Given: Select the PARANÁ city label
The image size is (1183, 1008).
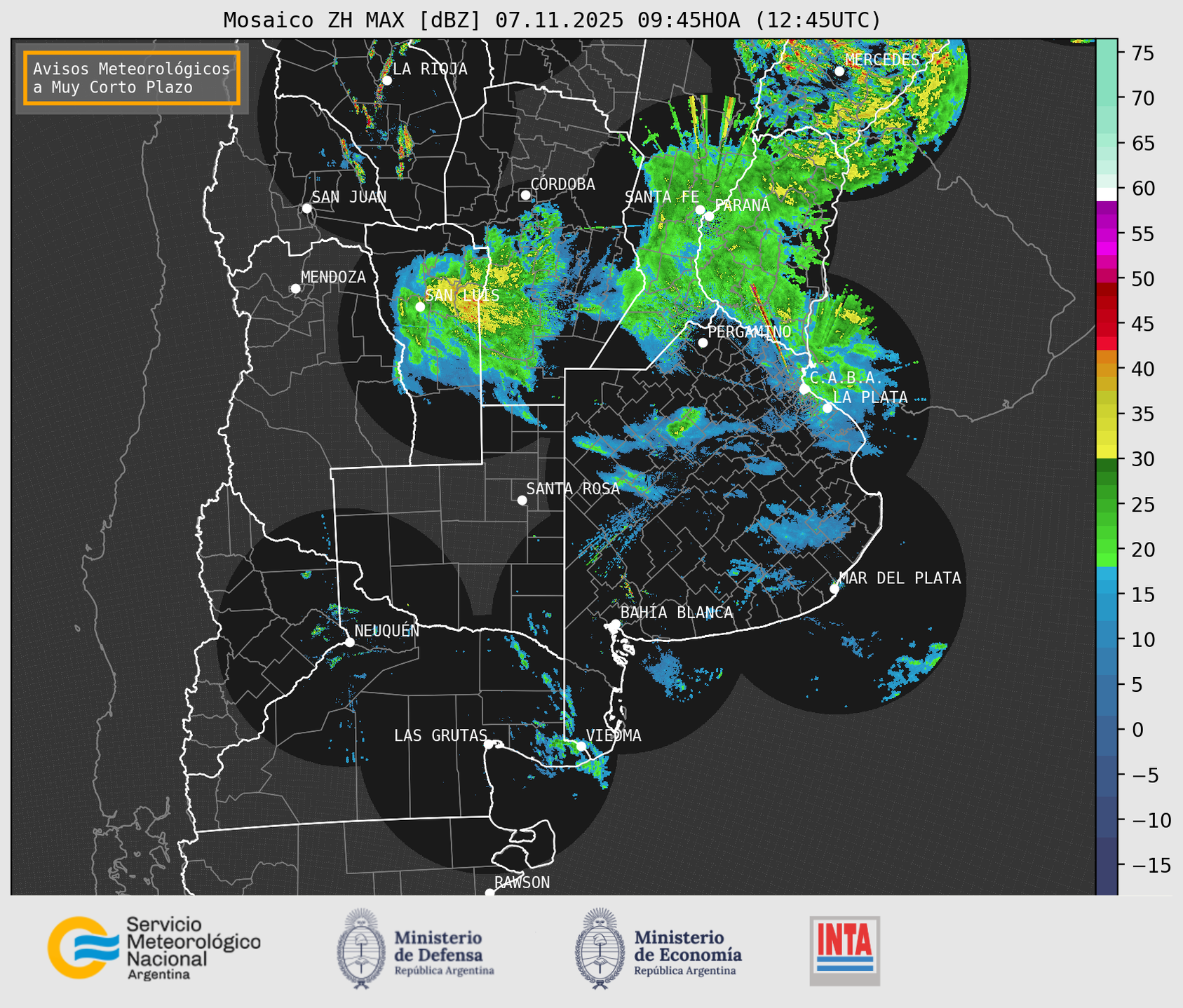Looking at the screenshot, I should 742,205.
